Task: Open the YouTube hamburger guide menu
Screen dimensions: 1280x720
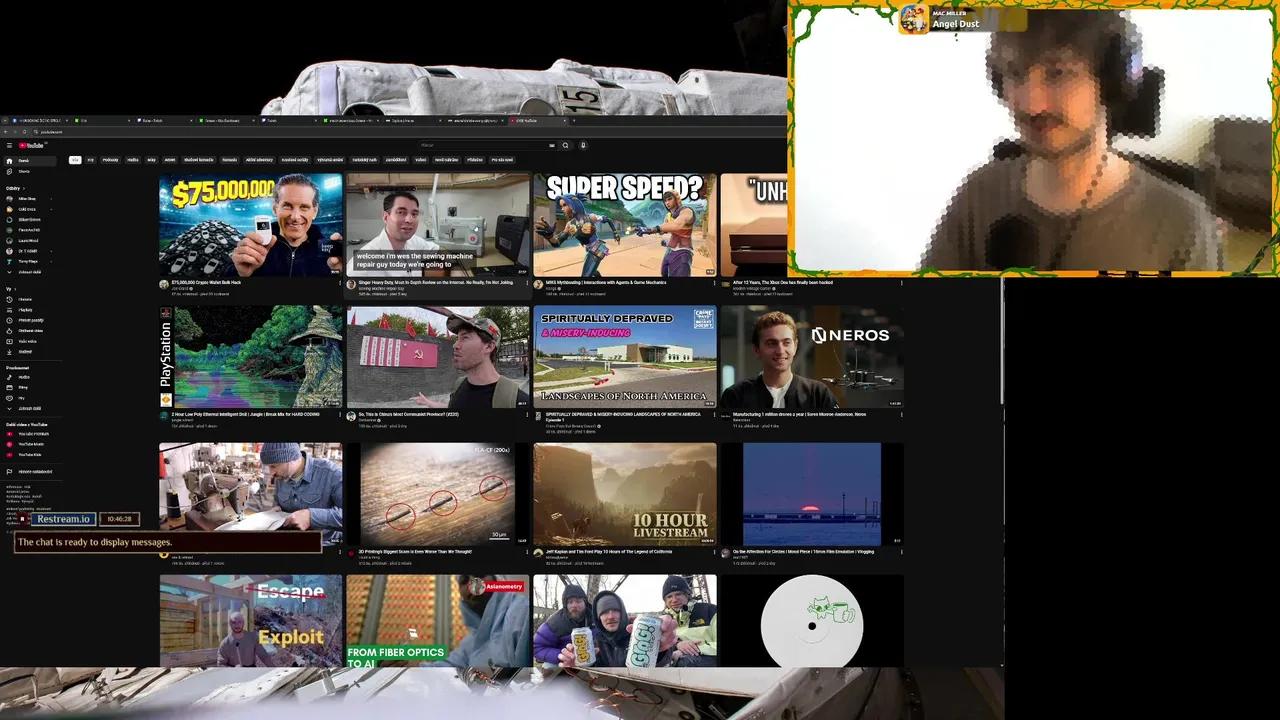Action: click(9, 145)
